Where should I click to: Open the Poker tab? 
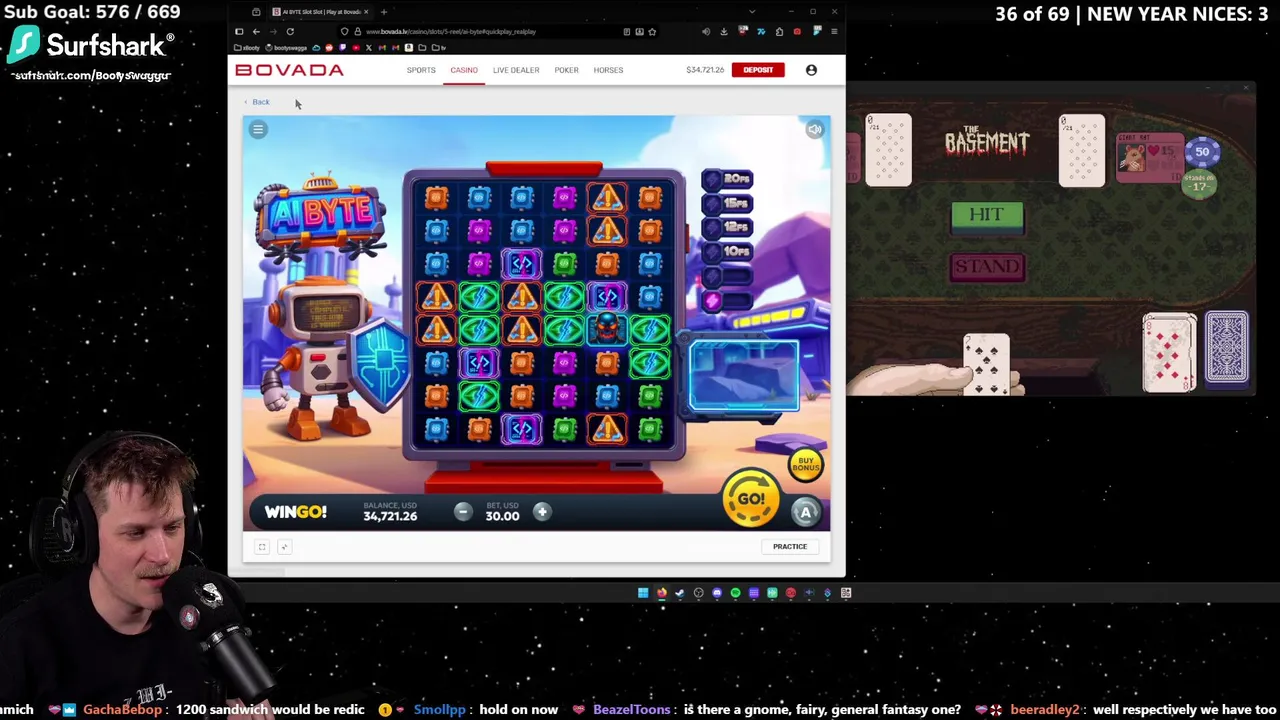pos(566,70)
